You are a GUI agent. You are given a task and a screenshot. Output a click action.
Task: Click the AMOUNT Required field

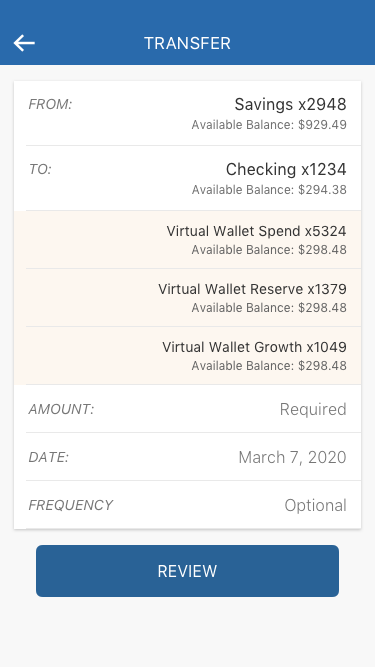click(188, 409)
